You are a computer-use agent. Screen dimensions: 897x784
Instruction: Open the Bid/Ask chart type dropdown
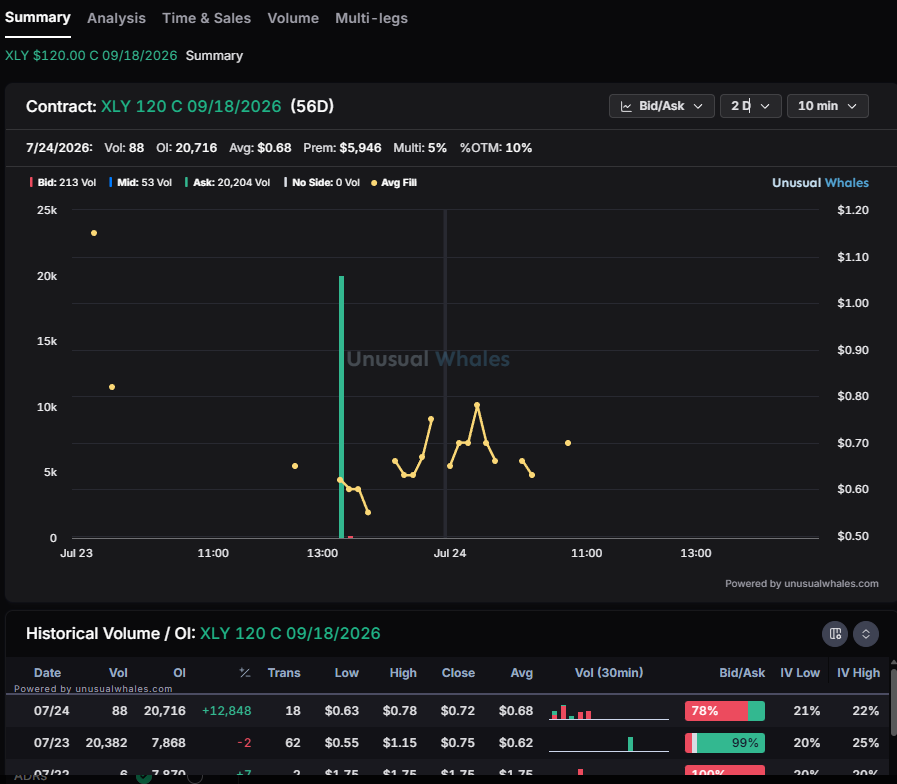pos(661,106)
